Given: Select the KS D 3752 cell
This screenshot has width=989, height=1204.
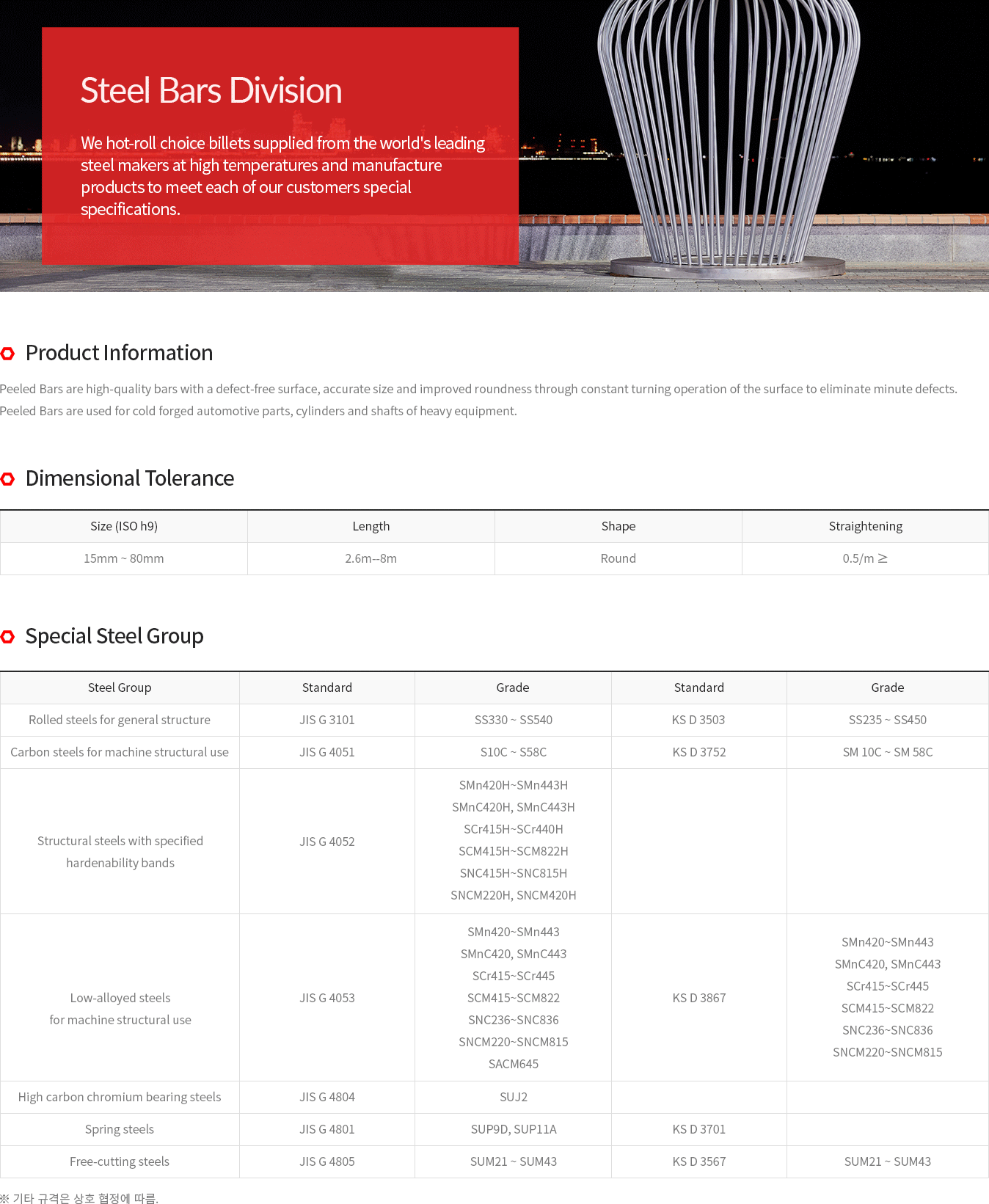Looking at the screenshot, I should [x=699, y=752].
